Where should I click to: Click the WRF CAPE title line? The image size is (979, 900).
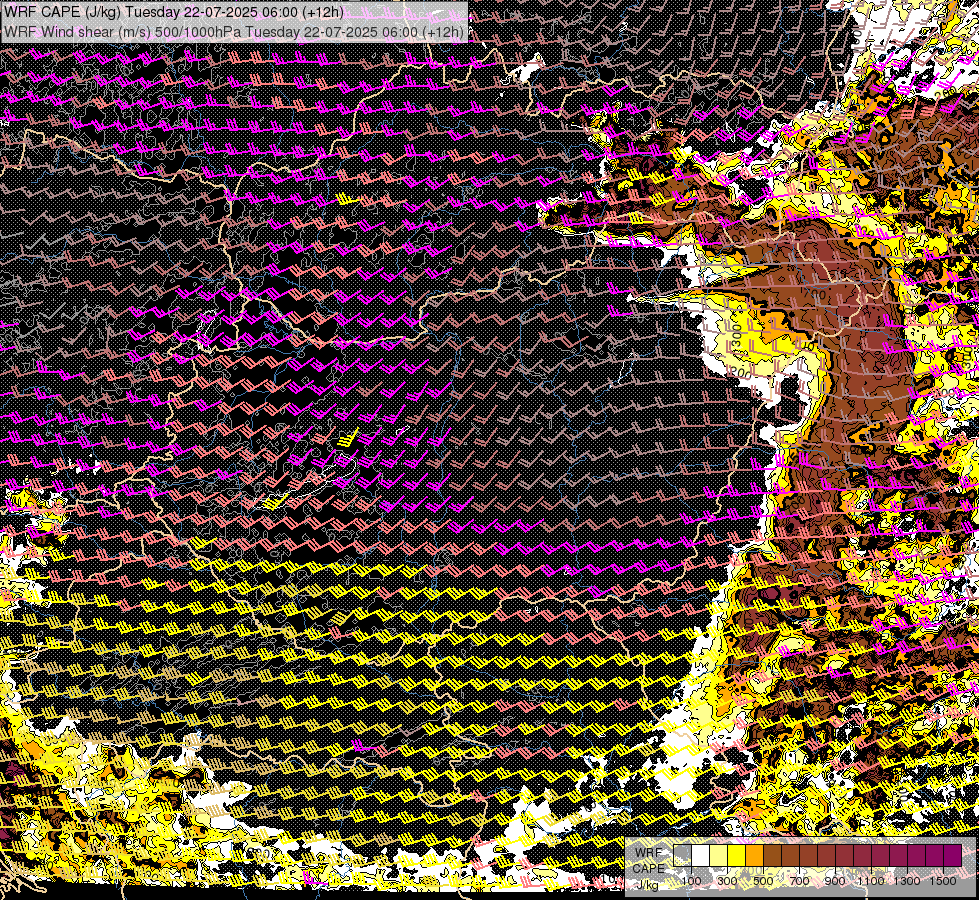pyautogui.click(x=172, y=11)
